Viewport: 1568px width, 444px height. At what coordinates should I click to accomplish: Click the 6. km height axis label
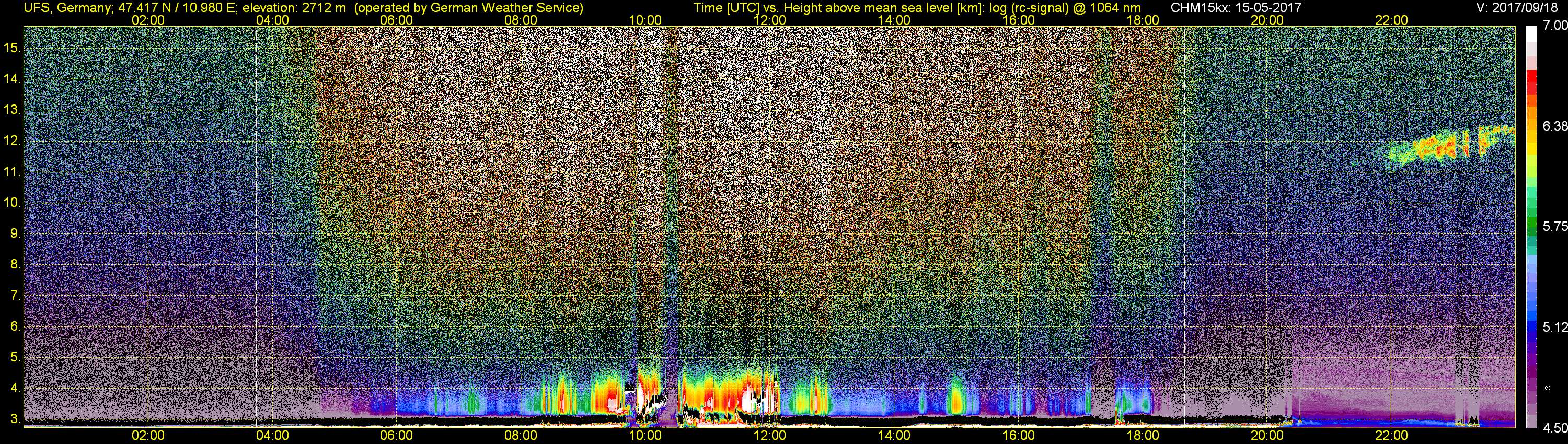[x=15, y=326]
